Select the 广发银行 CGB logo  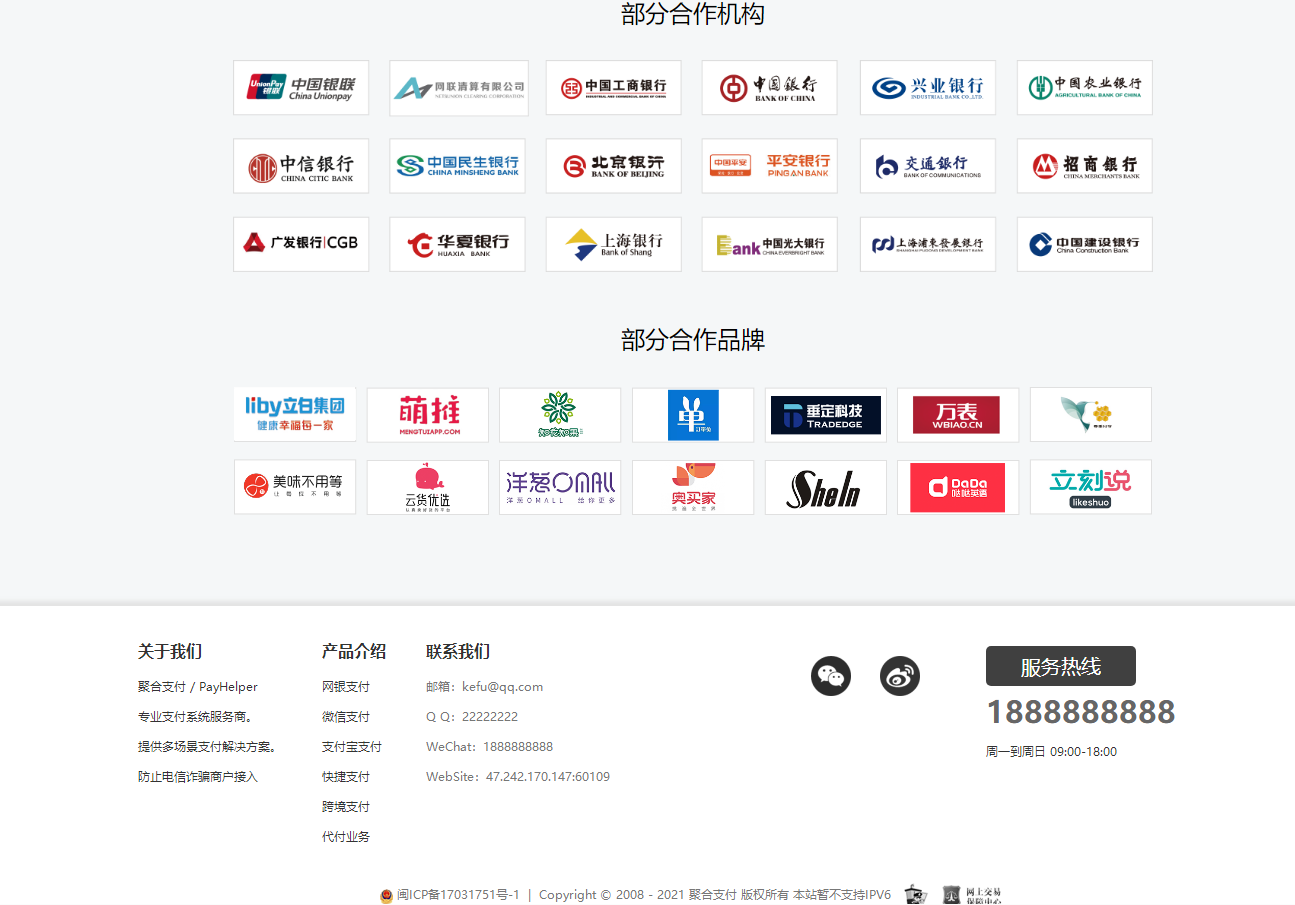(301, 244)
